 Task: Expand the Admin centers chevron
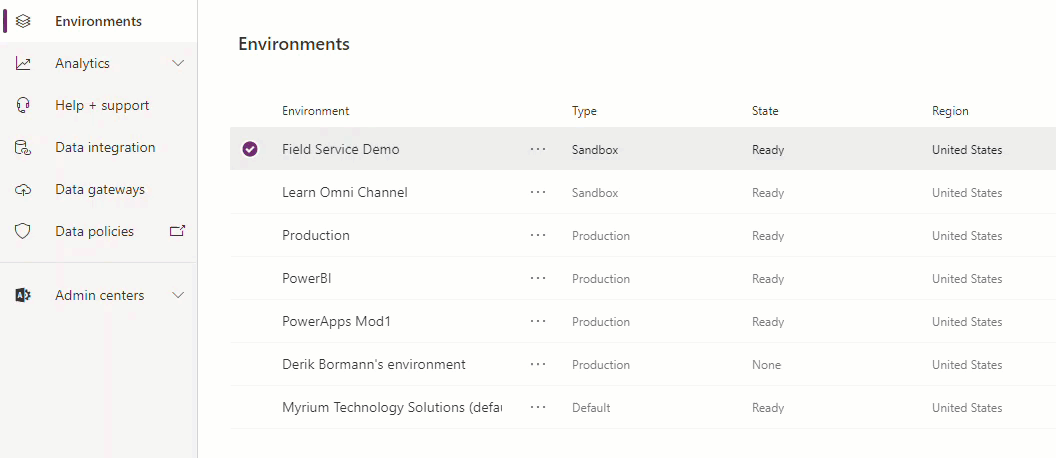(178, 295)
